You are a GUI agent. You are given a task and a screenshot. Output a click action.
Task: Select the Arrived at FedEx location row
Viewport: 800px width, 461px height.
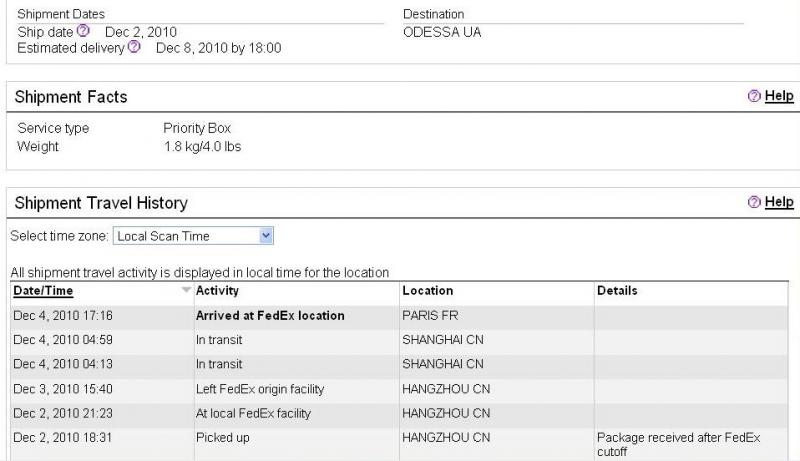270,316
